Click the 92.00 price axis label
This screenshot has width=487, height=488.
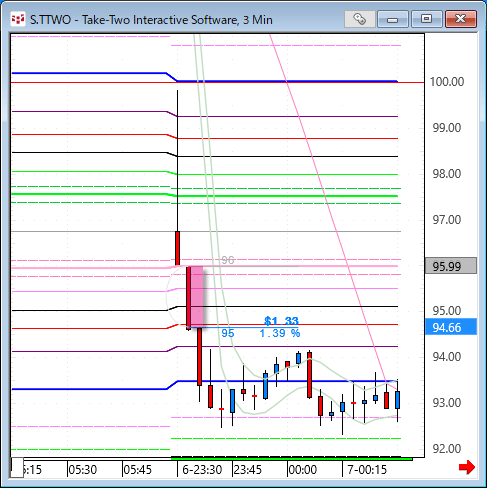447,449
